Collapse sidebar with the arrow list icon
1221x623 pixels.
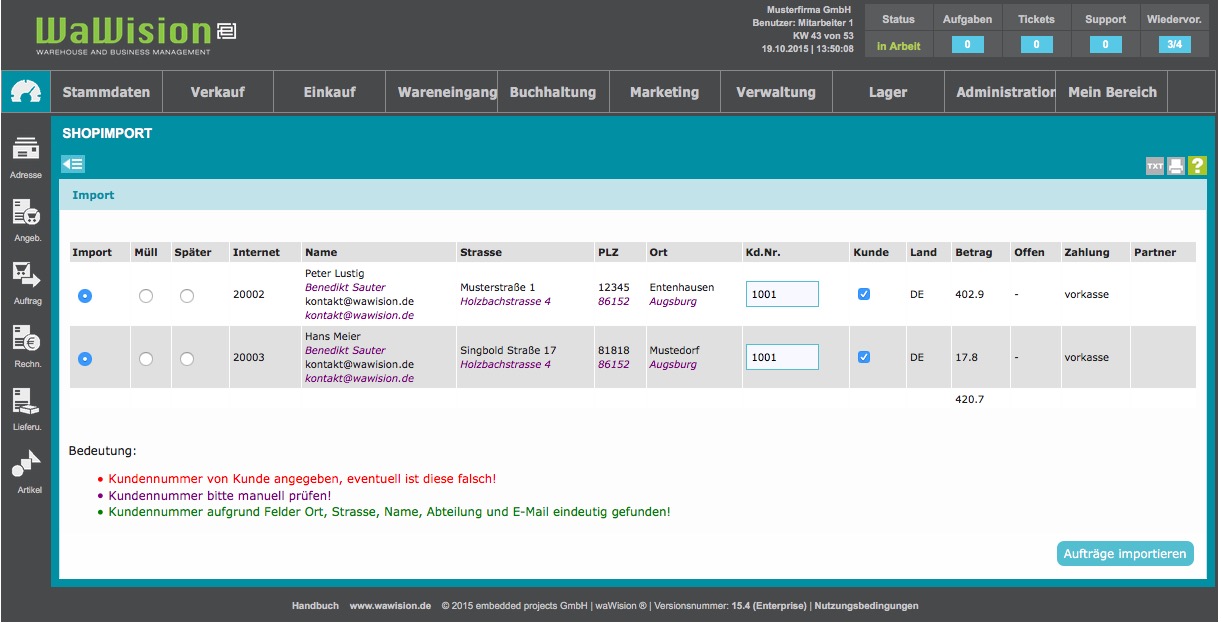coord(73,164)
